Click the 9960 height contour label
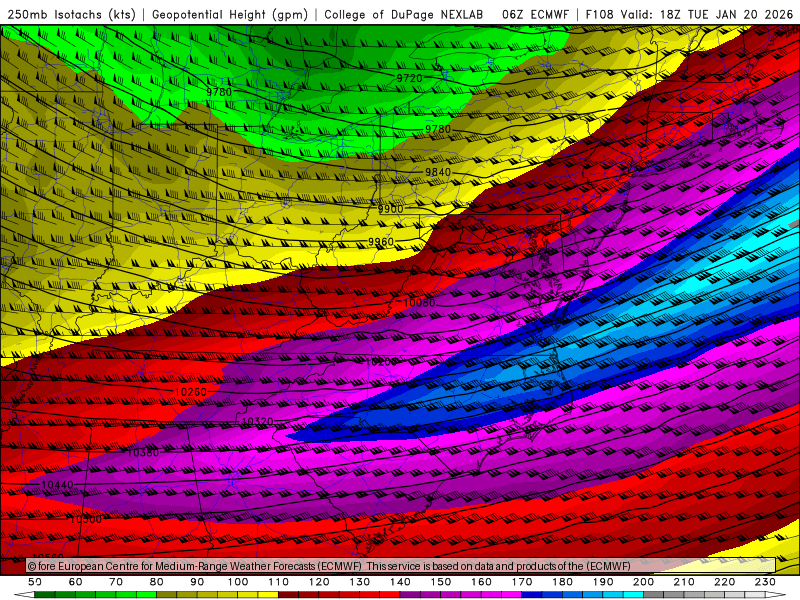The height and width of the screenshot is (600, 800). point(381,241)
